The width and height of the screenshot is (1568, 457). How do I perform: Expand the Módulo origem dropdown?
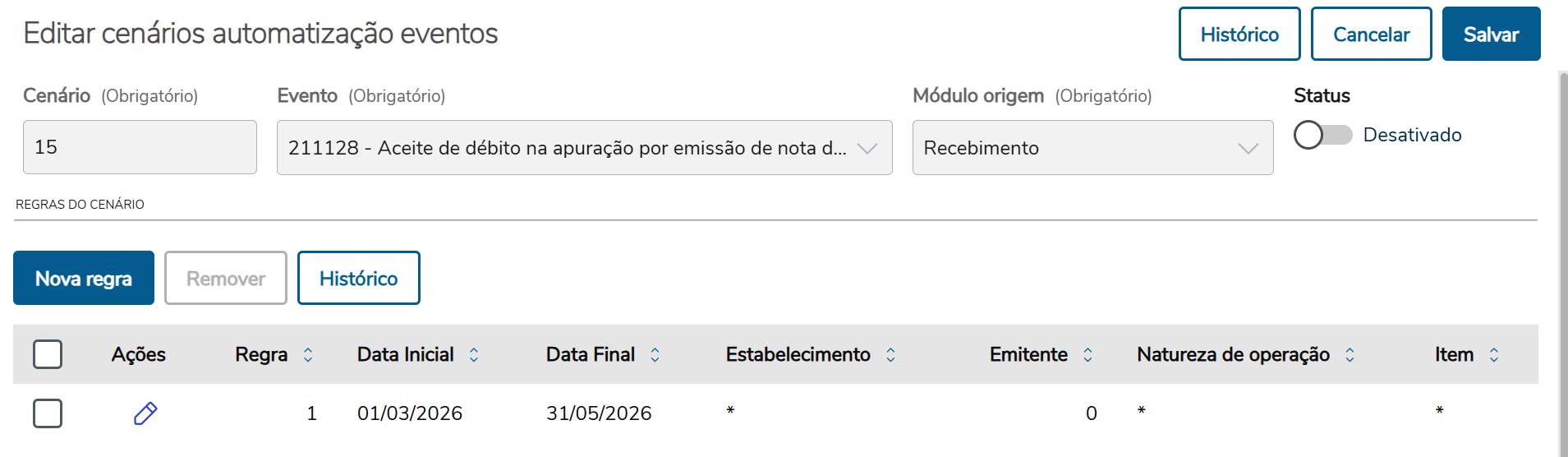(x=1092, y=148)
